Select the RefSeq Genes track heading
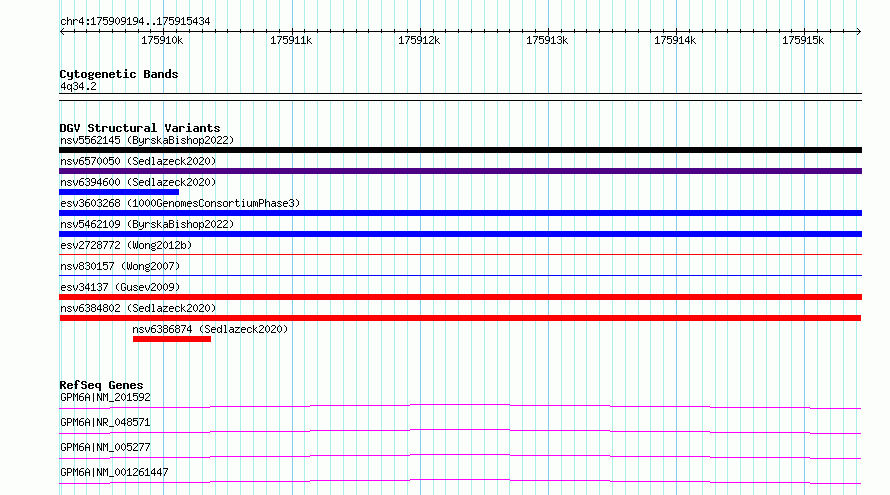The height and width of the screenshot is (495, 890). (x=101, y=385)
